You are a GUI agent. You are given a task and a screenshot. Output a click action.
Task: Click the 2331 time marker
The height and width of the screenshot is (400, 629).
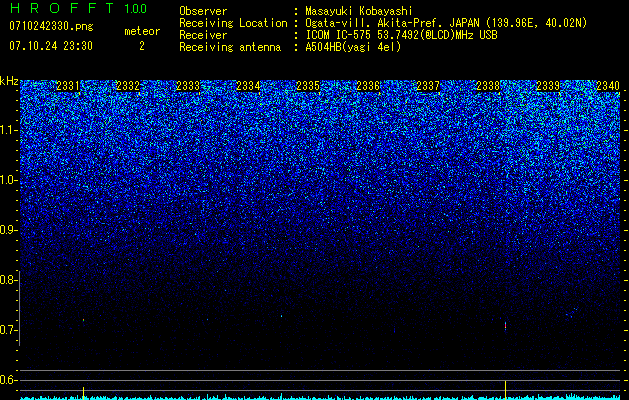(x=68, y=86)
